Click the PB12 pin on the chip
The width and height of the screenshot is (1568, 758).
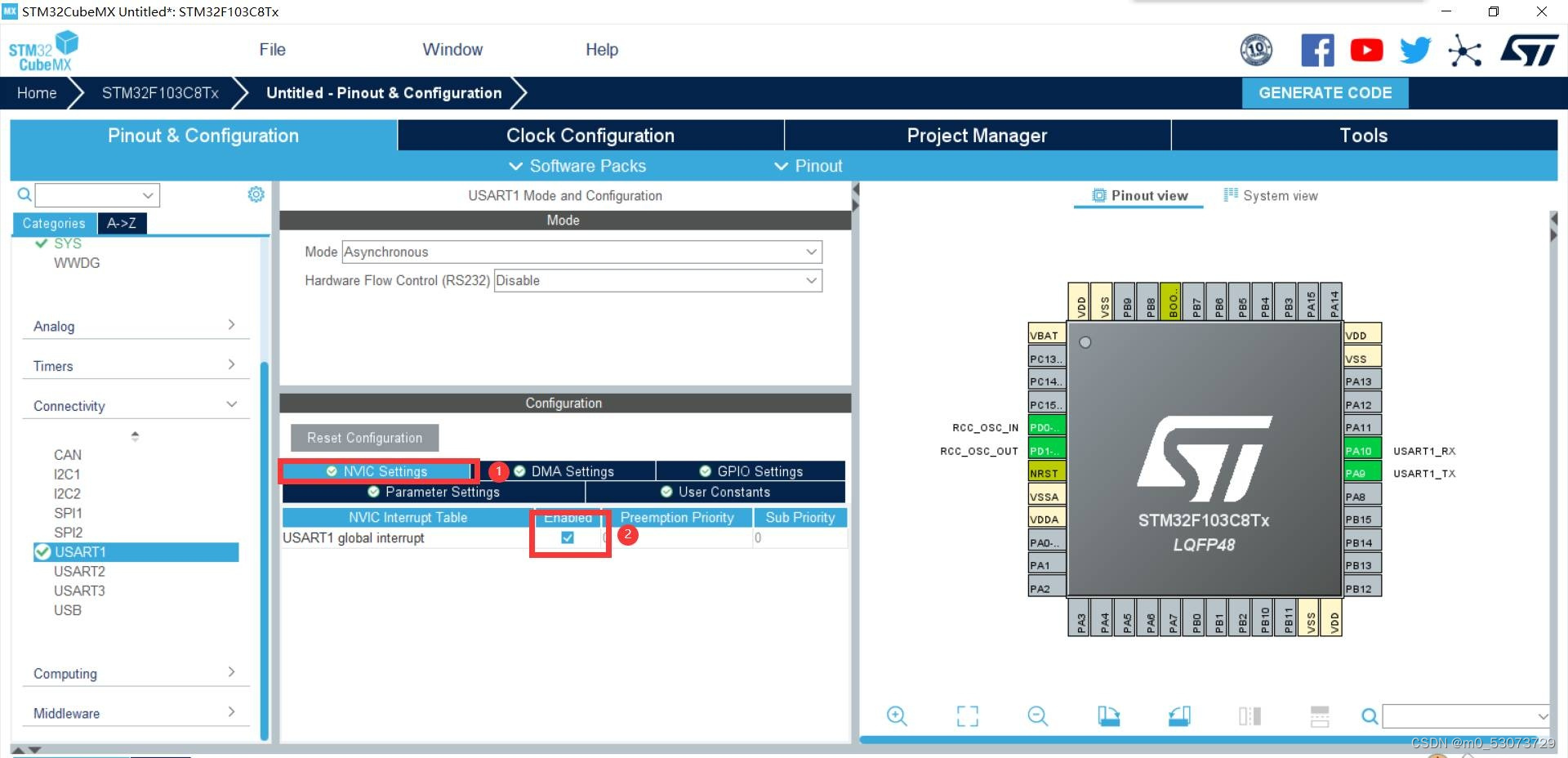click(x=1362, y=588)
